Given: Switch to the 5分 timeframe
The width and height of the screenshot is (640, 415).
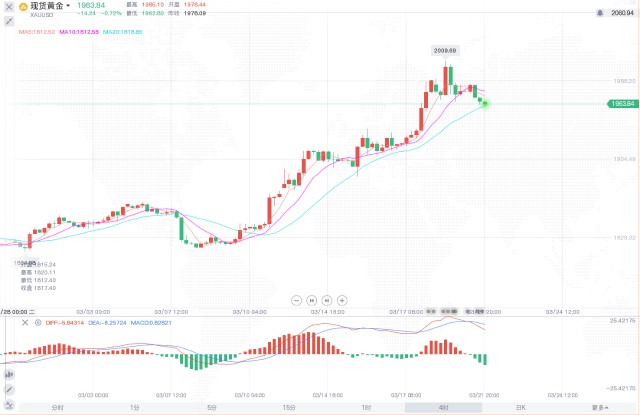Looking at the screenshot, I should click(211, 408).
